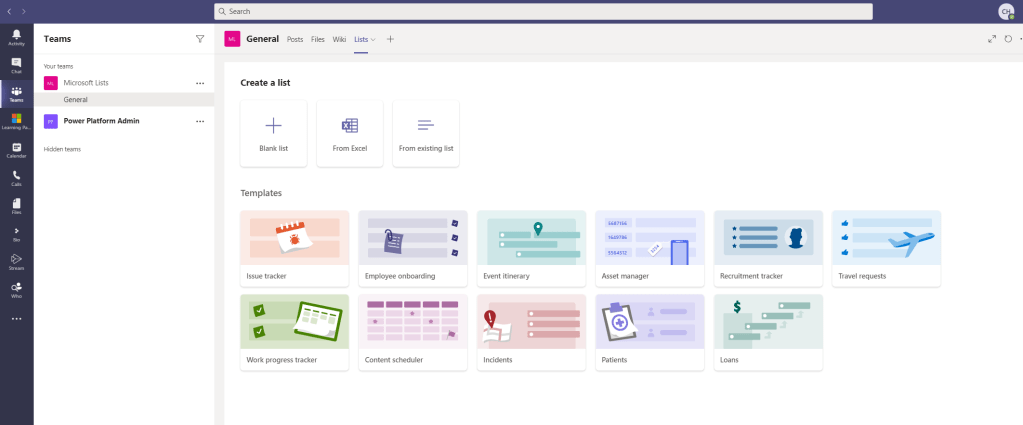
Task: Open the Lists tab dropdown chevron
Action: coord(374,39)
